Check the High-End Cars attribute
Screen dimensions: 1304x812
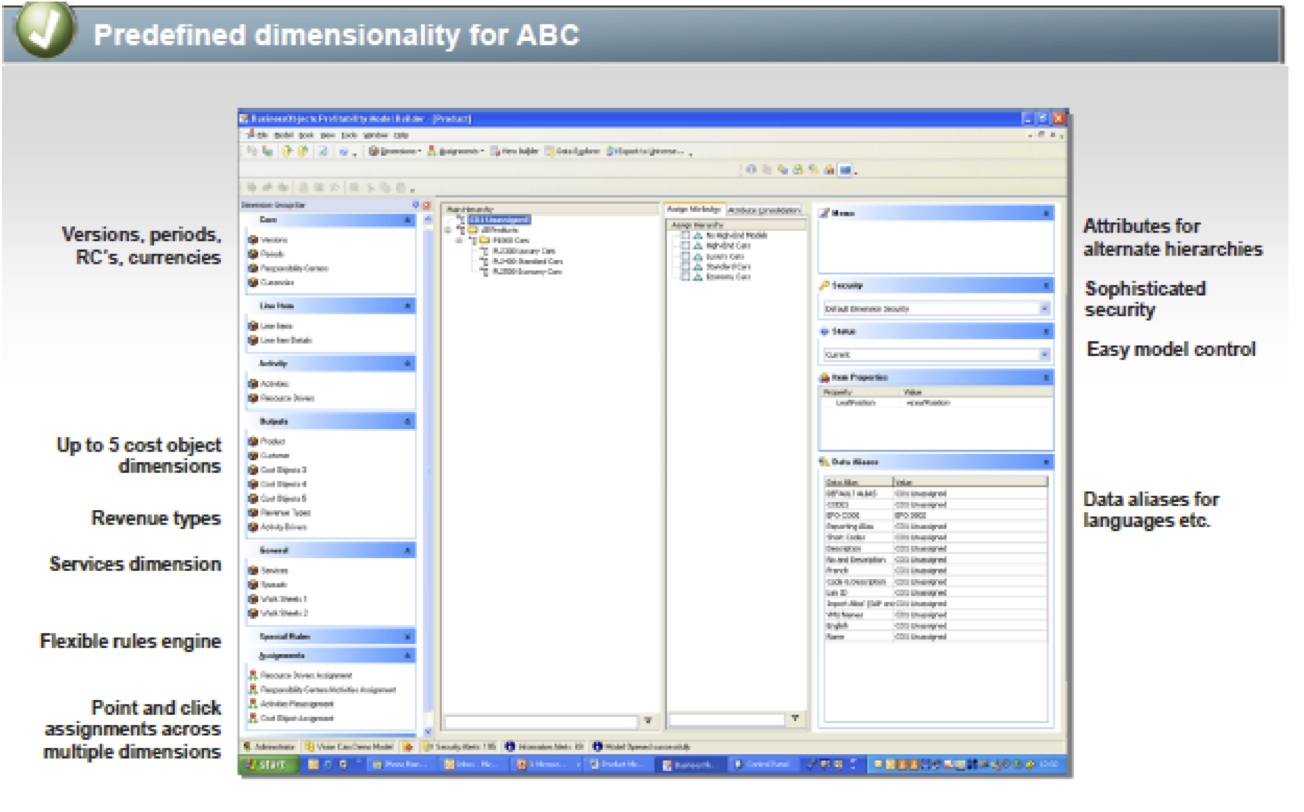click(x=685, y=245)
